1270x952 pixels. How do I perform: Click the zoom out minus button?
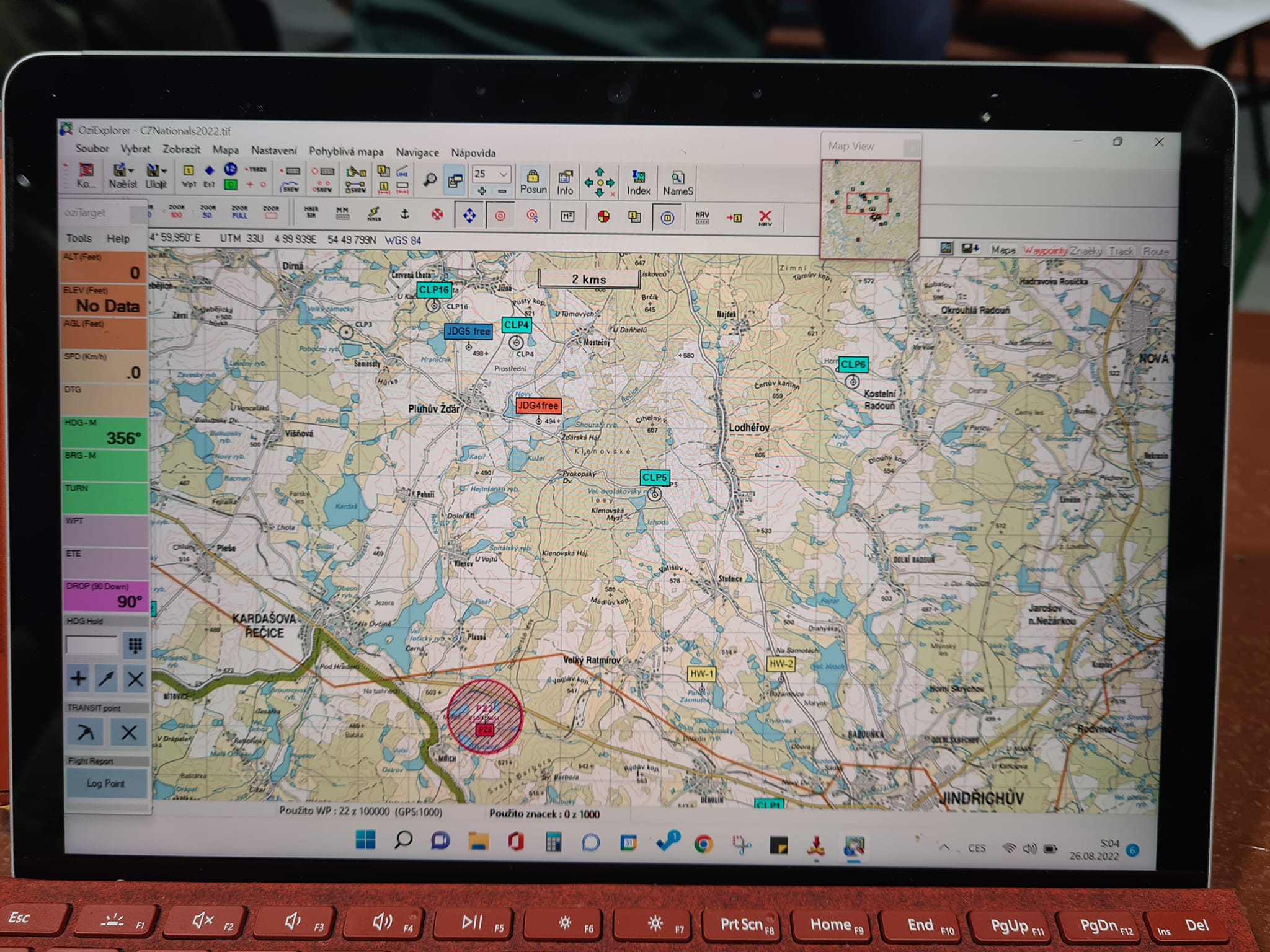coord(502,191)
